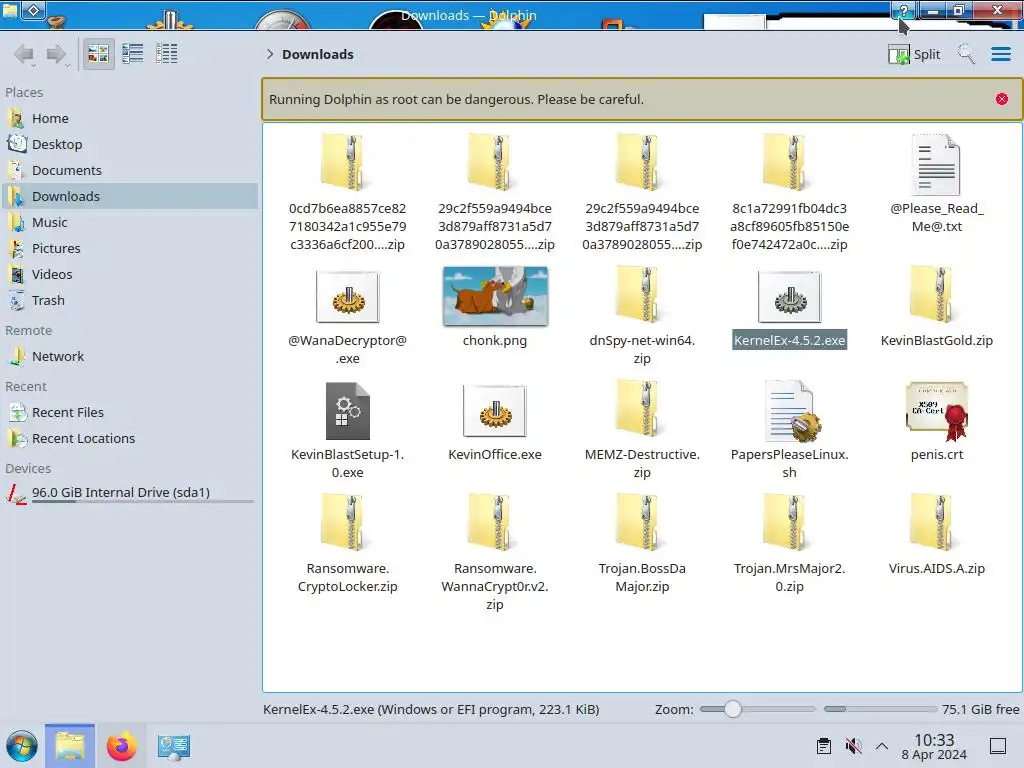Screen dimensions: 1024x768
Task: Open the hamburger menu
Action: (1000, 54)
